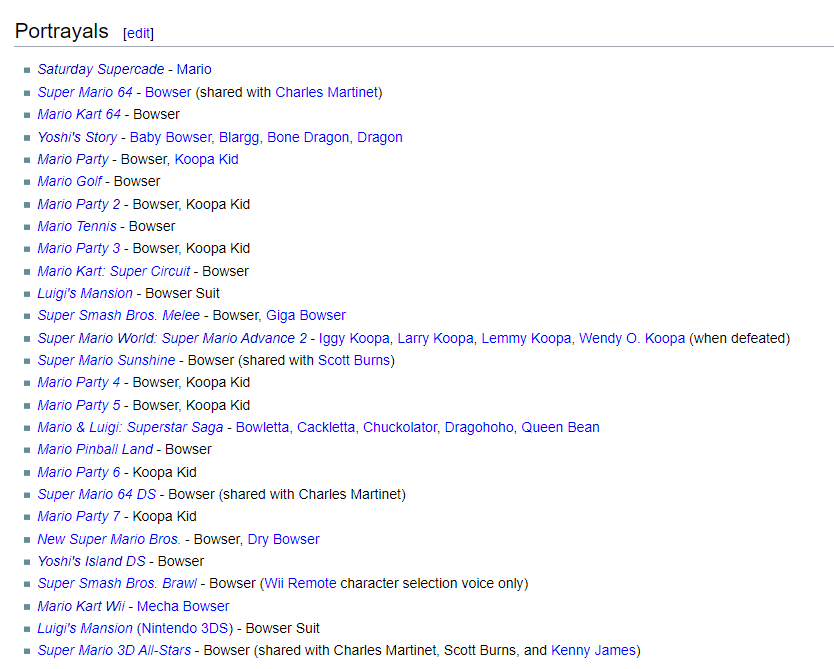Open Super Mario World: Super Mario Advance 2 link
The height and width of the screenshot is (669, 834).
tap(172, 338)
